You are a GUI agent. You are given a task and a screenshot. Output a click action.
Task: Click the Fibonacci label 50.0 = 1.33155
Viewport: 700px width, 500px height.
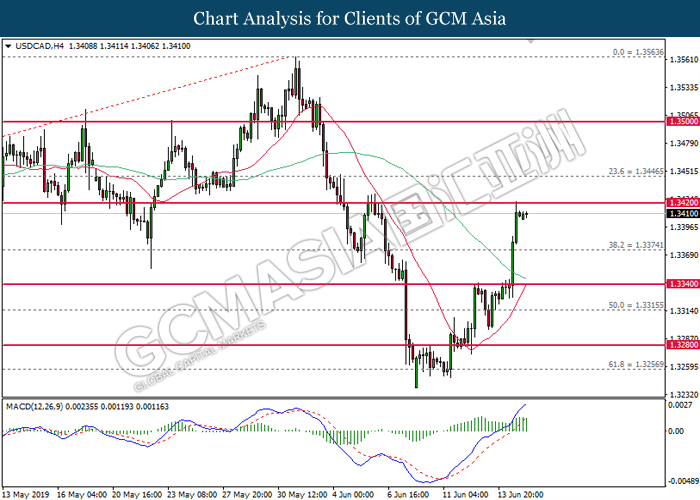point(636,305)
